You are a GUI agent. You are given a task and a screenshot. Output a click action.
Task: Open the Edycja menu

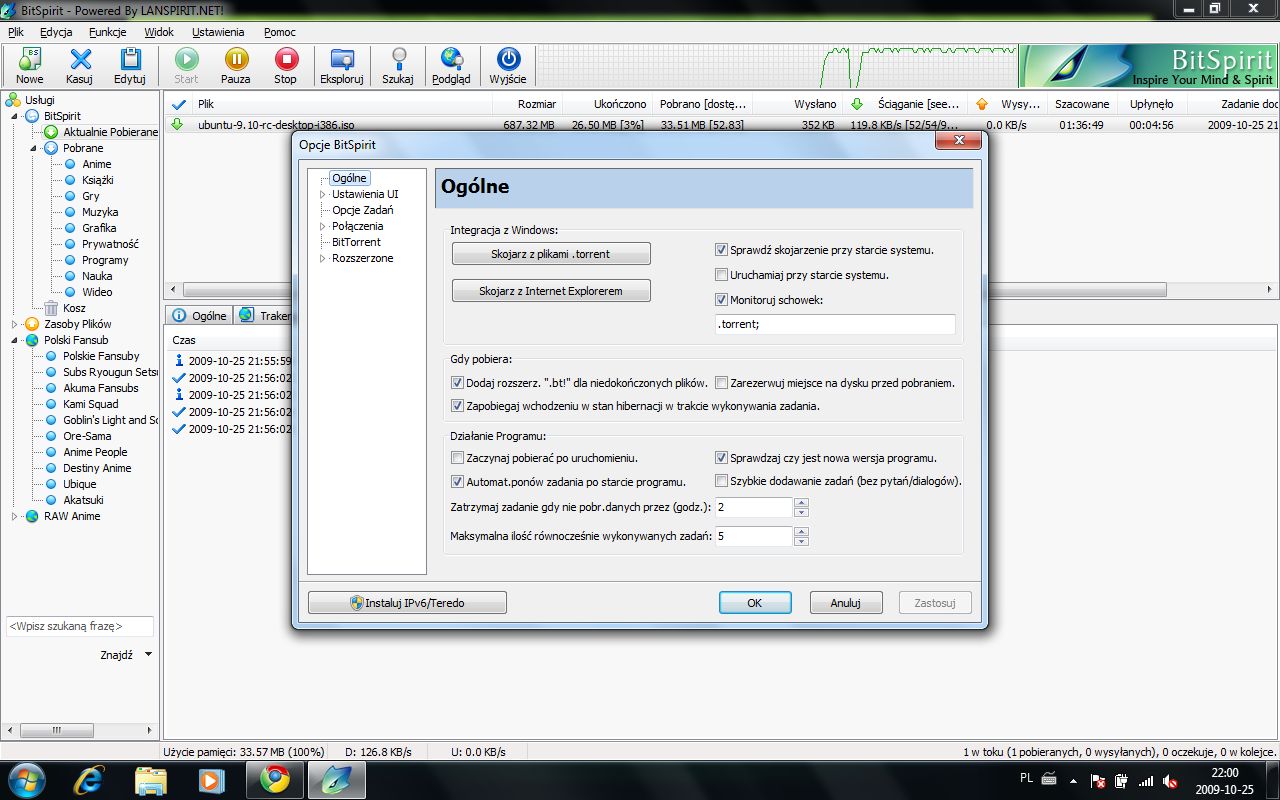(56, 32)
